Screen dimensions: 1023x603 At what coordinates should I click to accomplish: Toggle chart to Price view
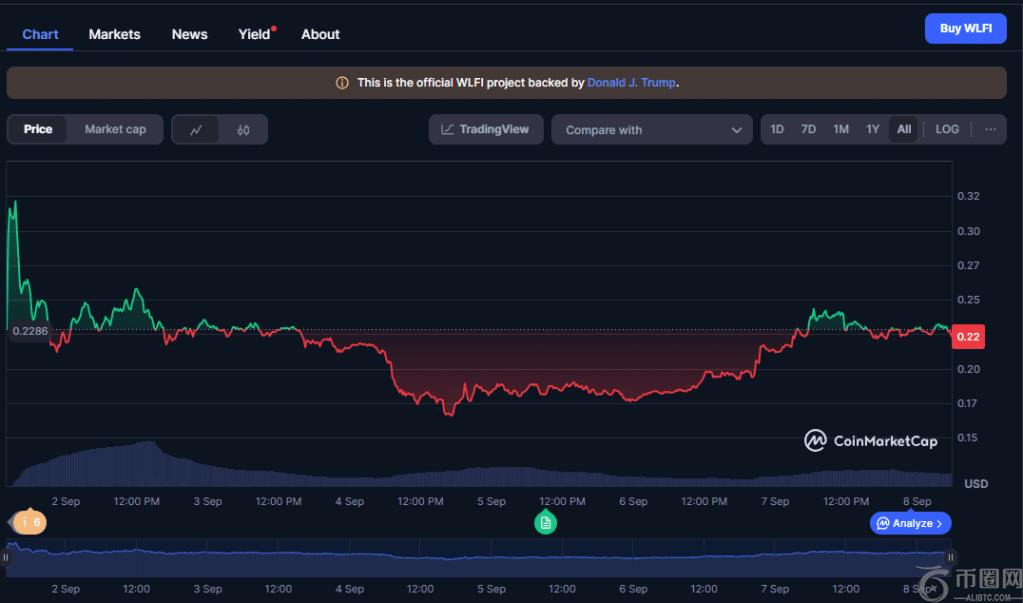(38, 129)
